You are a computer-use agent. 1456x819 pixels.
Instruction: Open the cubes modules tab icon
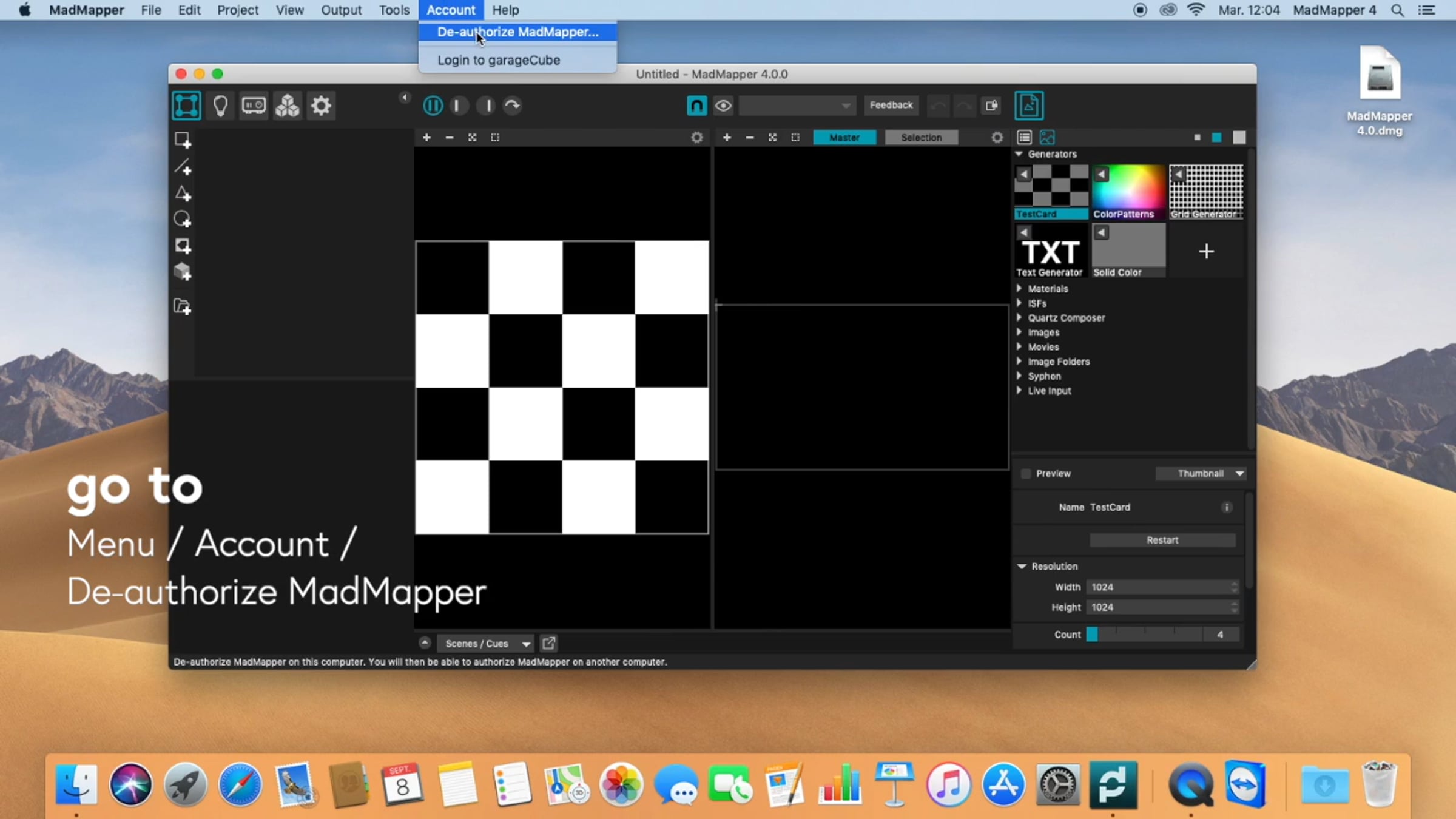(x=288, y=106)
